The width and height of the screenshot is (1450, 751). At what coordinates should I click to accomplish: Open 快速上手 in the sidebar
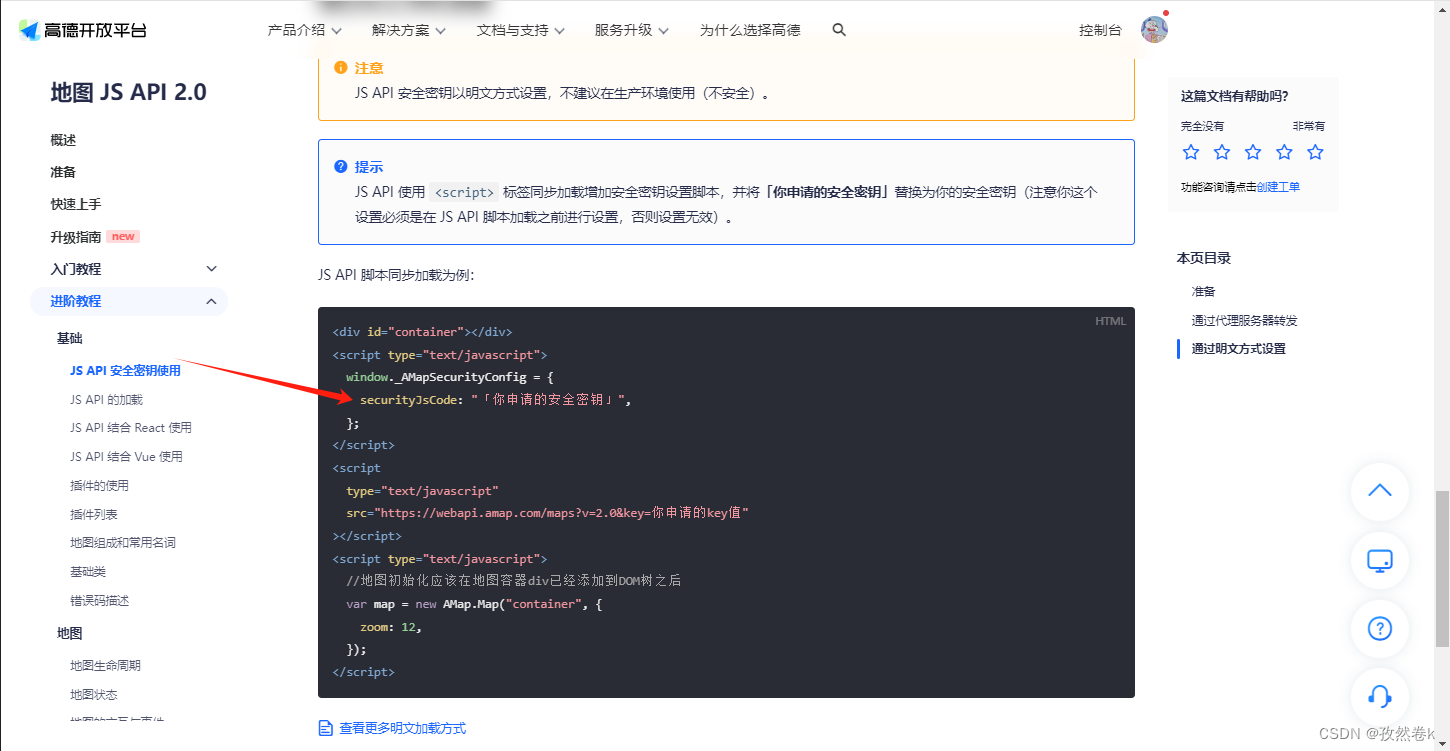point(76,204)
